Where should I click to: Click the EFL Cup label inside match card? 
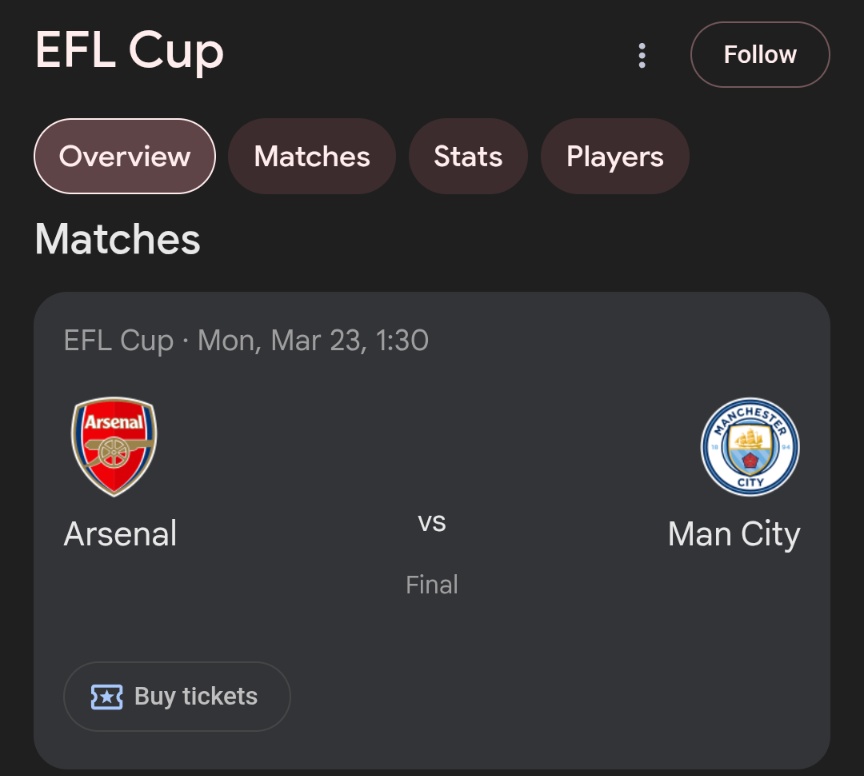[118, 341]
